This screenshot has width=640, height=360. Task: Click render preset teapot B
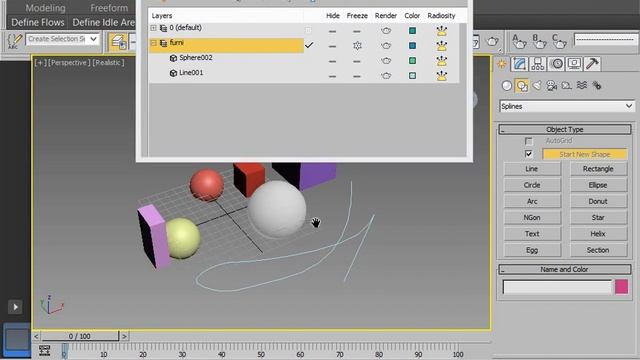[539, 41]
